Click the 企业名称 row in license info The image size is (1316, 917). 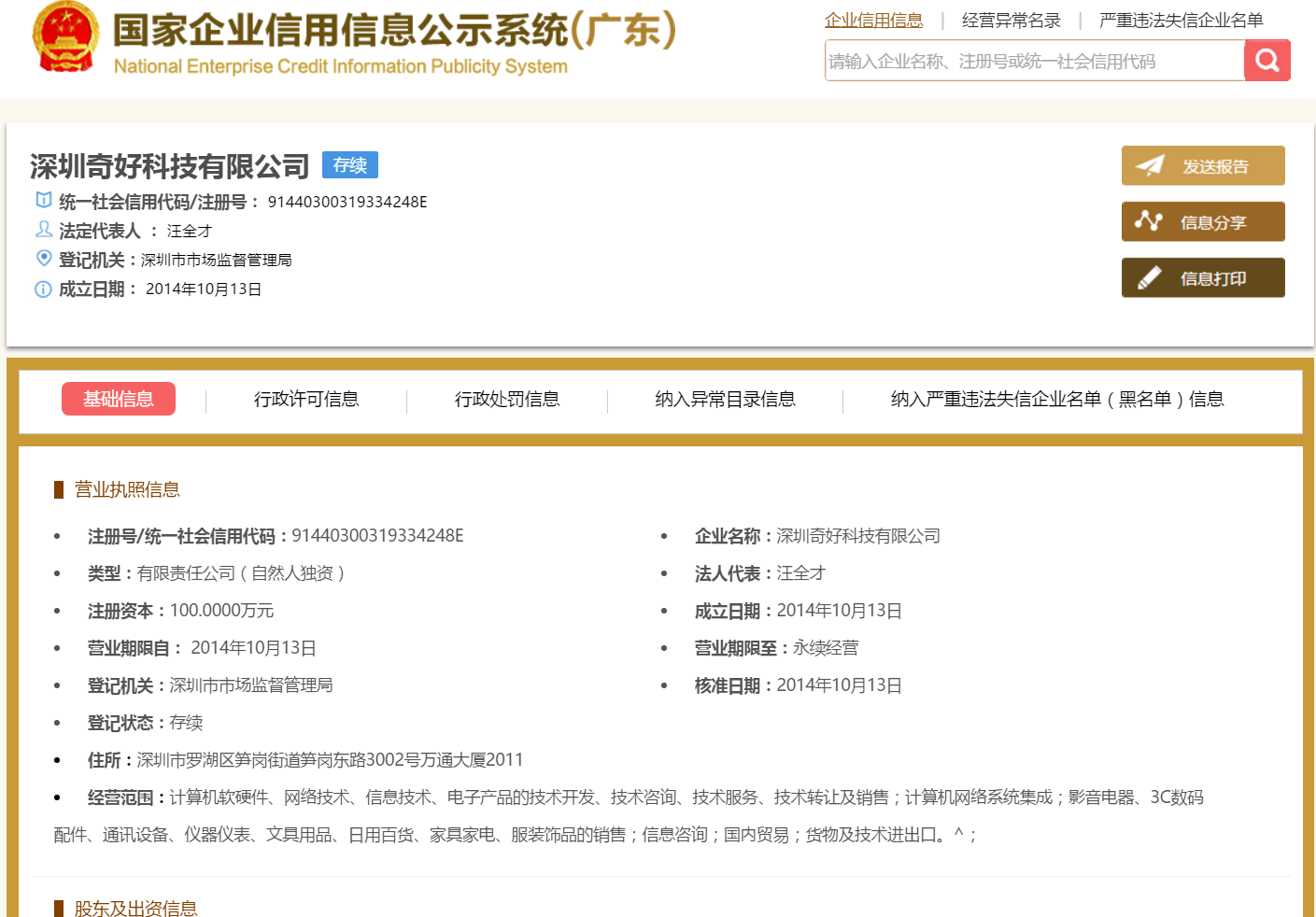coord(817,536)
